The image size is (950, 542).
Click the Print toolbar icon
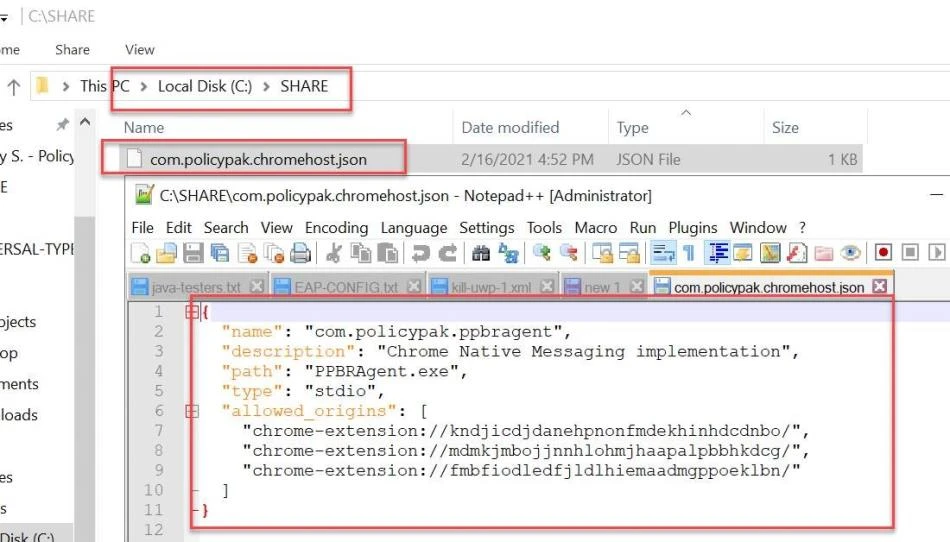click(x=299, y=253)
